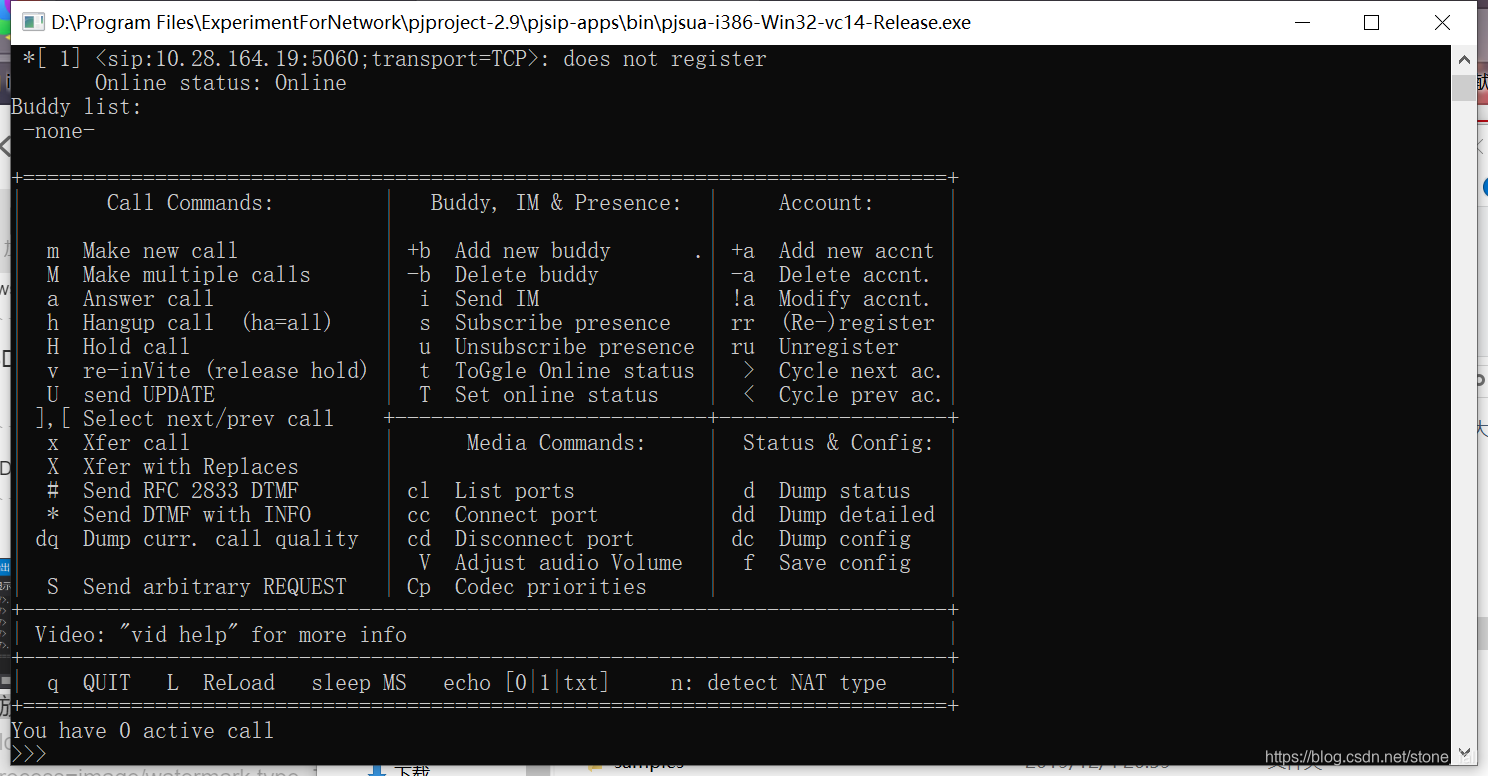Click the "Codec priorities" command

(x=526, y=587)
